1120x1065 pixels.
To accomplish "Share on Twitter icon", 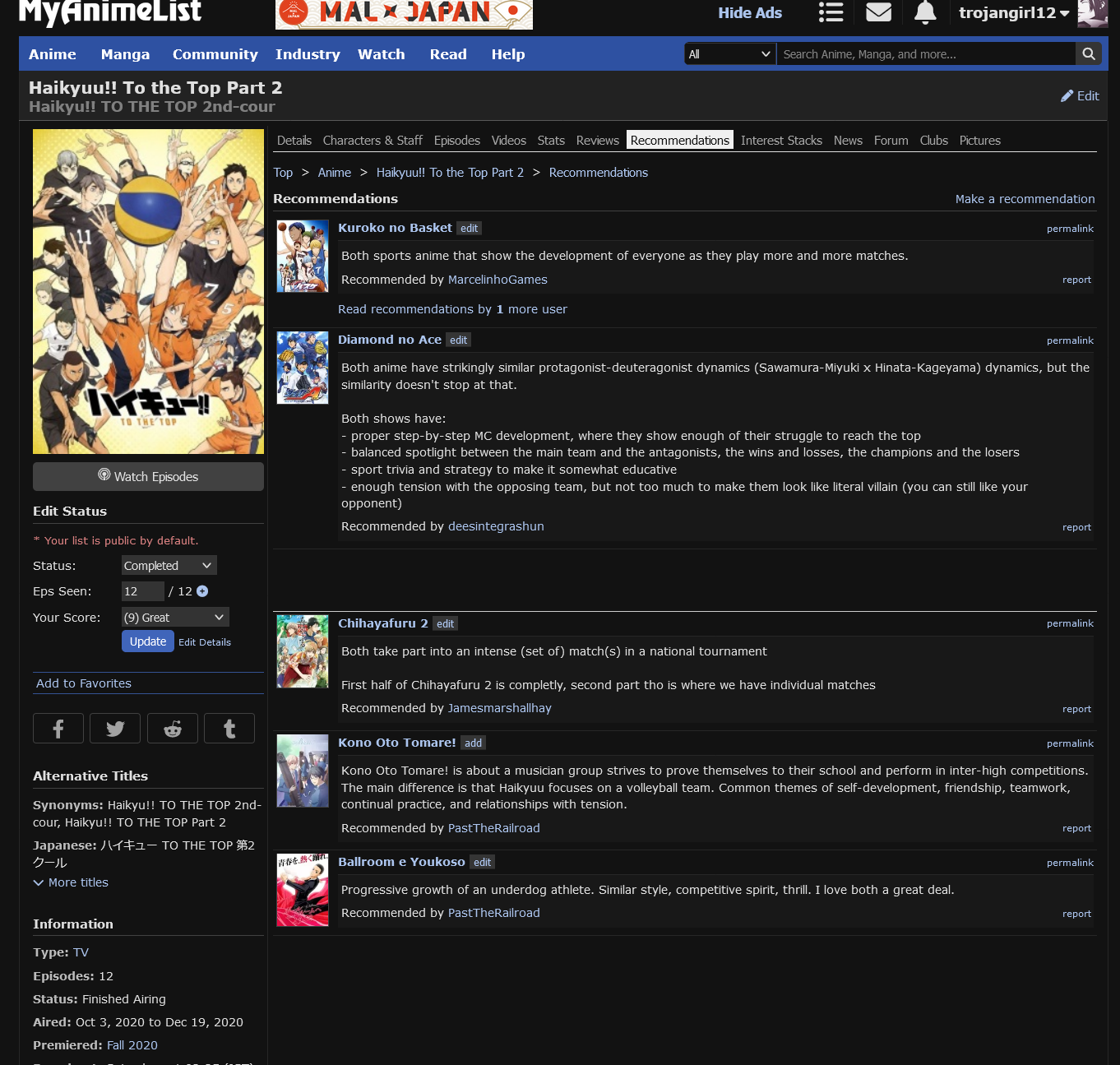I will 115,729.
